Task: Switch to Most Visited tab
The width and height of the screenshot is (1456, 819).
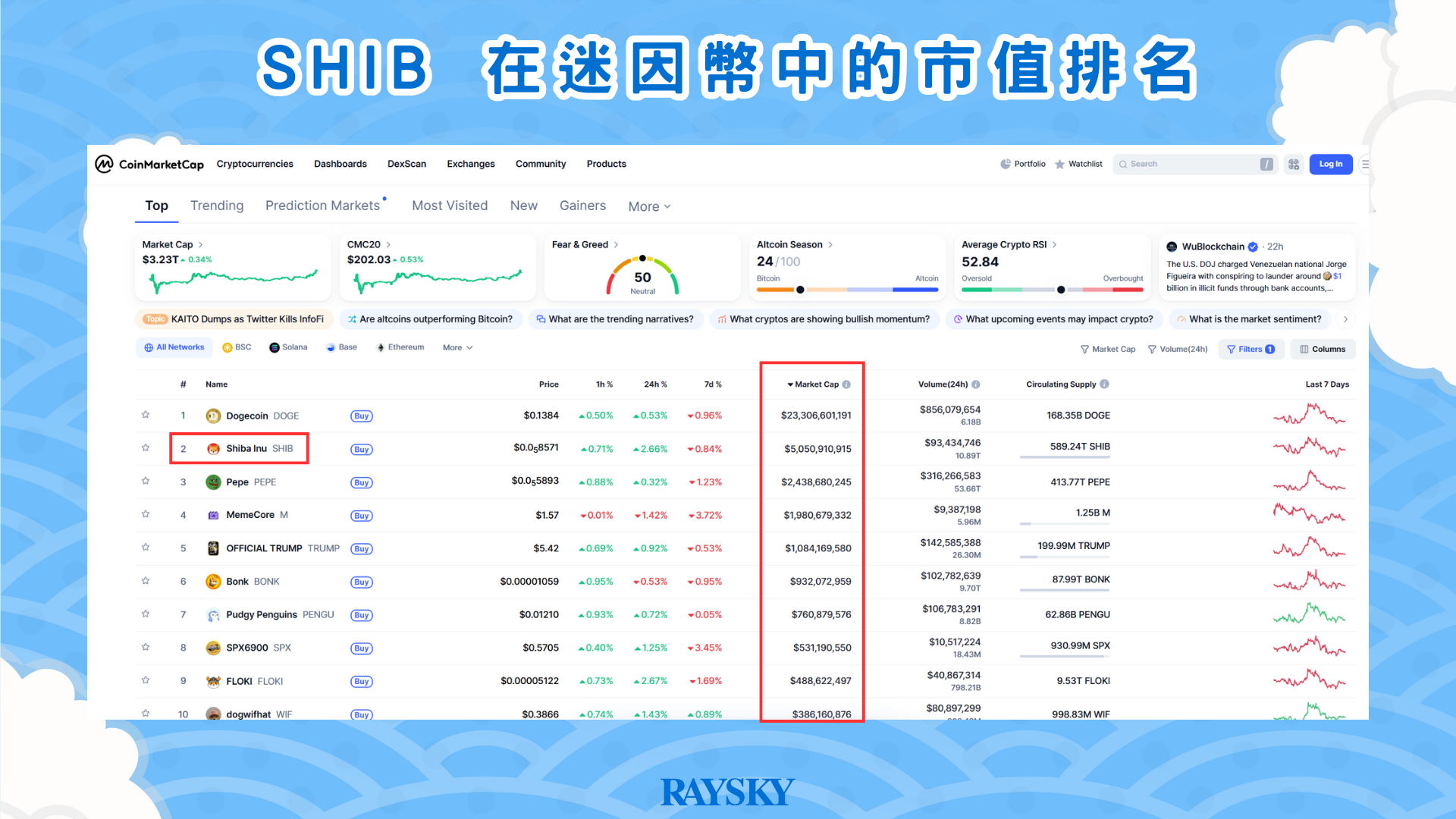Action: click(450, 206)
